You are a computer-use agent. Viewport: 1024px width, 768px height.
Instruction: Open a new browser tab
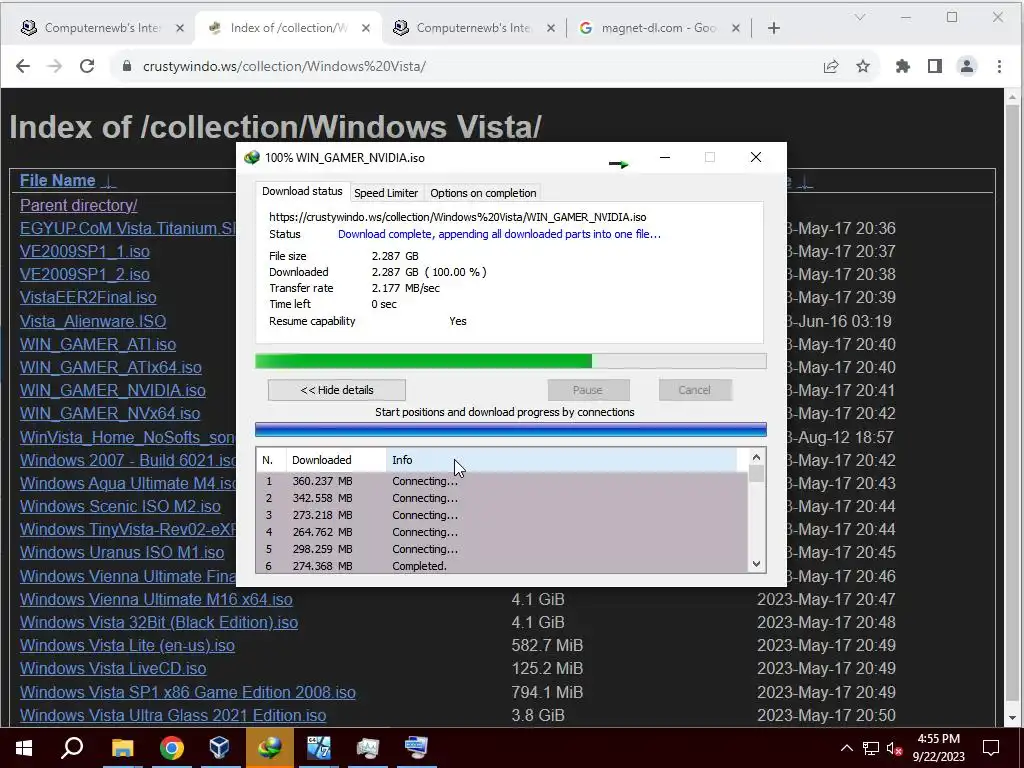[x=774, y=28]
